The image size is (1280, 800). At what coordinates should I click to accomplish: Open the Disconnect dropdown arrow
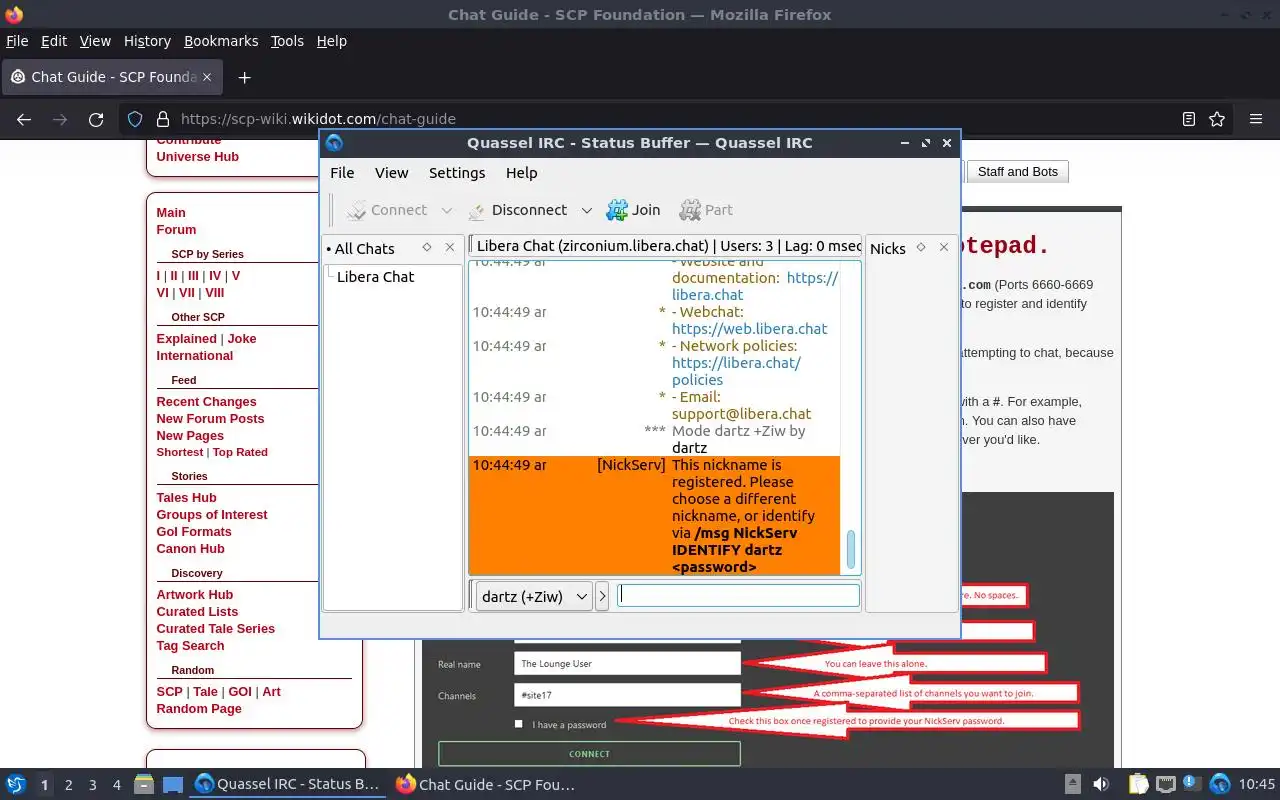pos(586,210)
